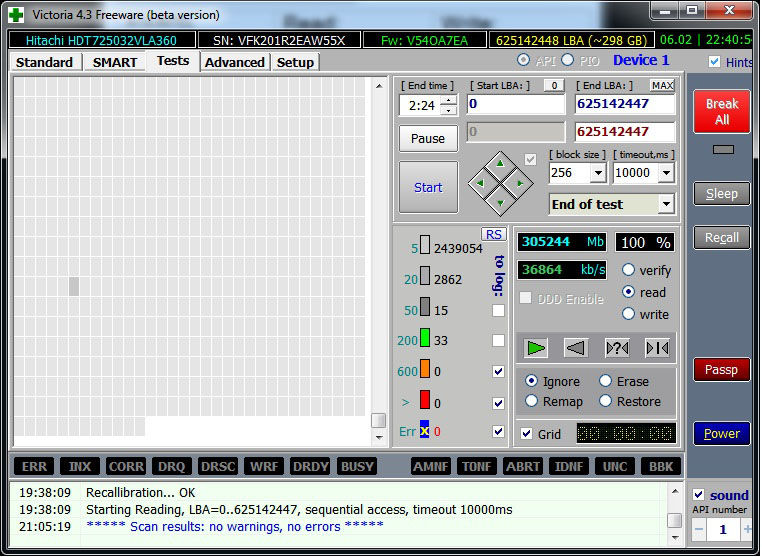
Task: Choose the Erase bad block action
Action: click(x=605, y=381)
